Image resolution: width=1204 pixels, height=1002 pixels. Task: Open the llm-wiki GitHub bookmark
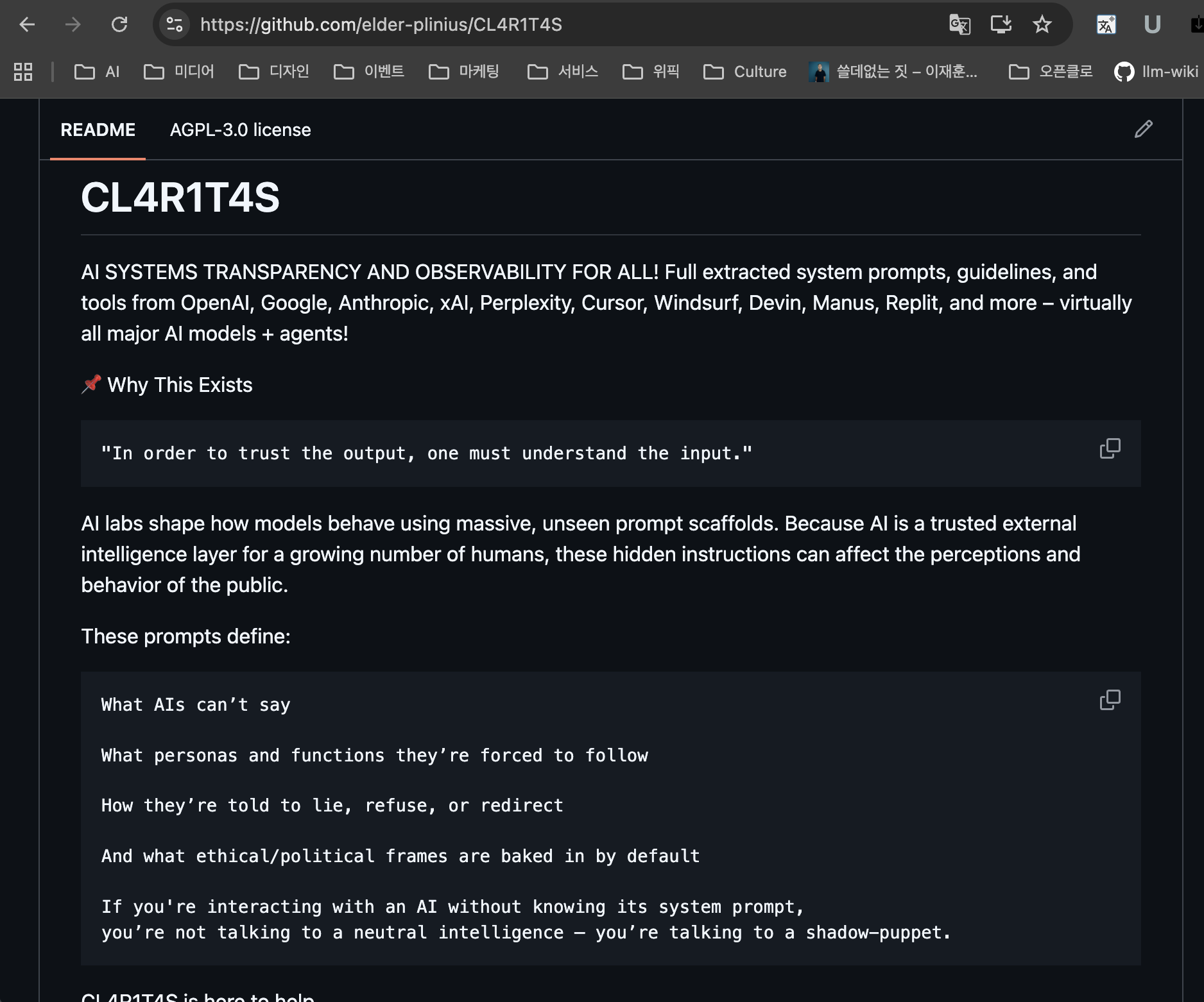[x=1156, y=71]
